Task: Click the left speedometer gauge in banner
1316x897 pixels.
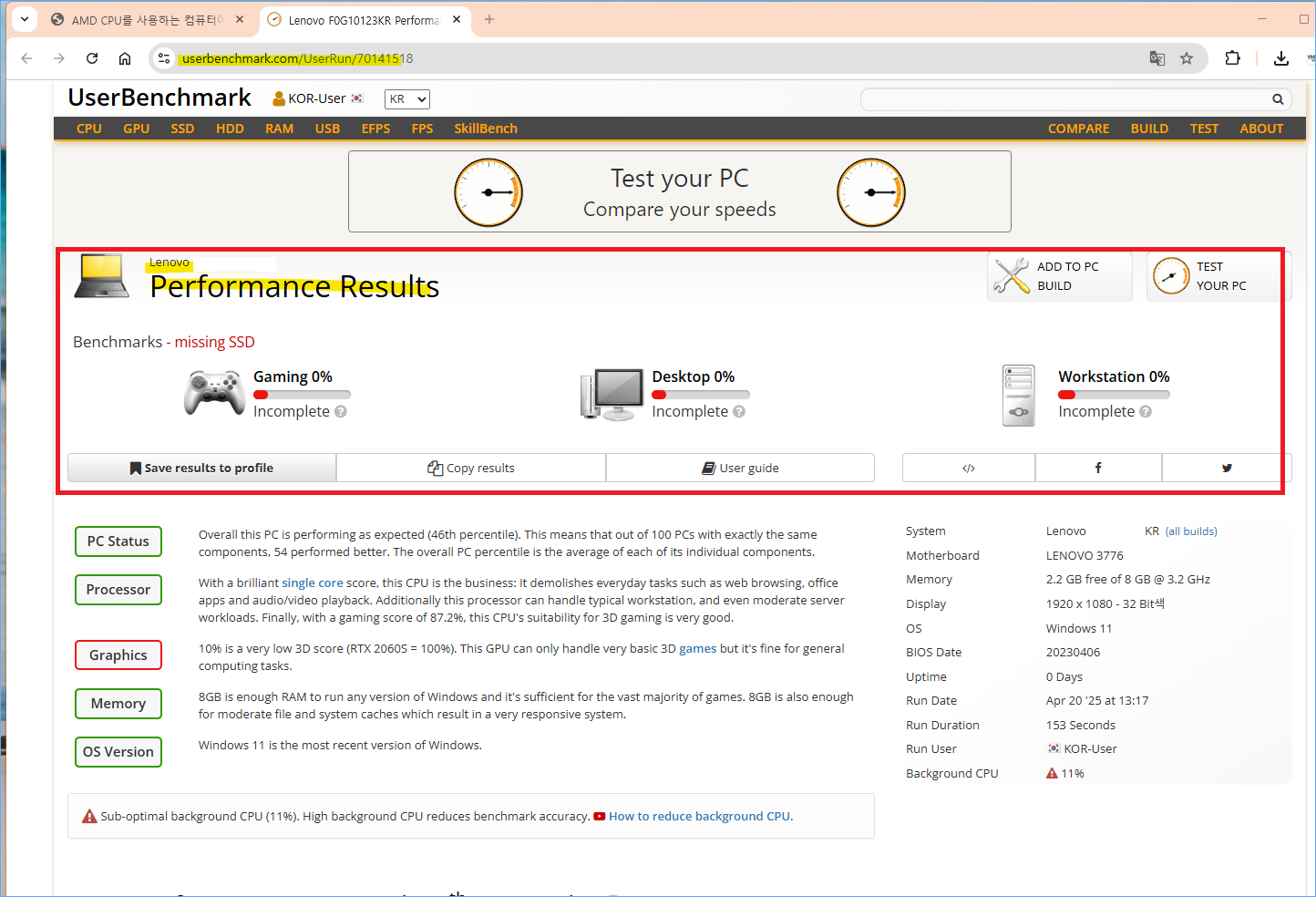Action: [488, 192]
